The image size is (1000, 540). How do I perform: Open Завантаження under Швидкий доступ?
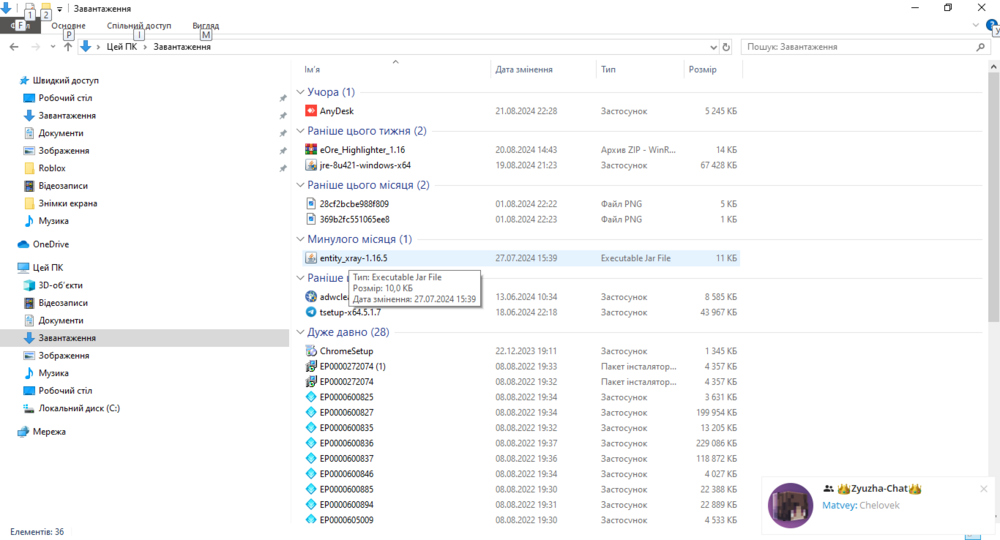pos(67,115)
